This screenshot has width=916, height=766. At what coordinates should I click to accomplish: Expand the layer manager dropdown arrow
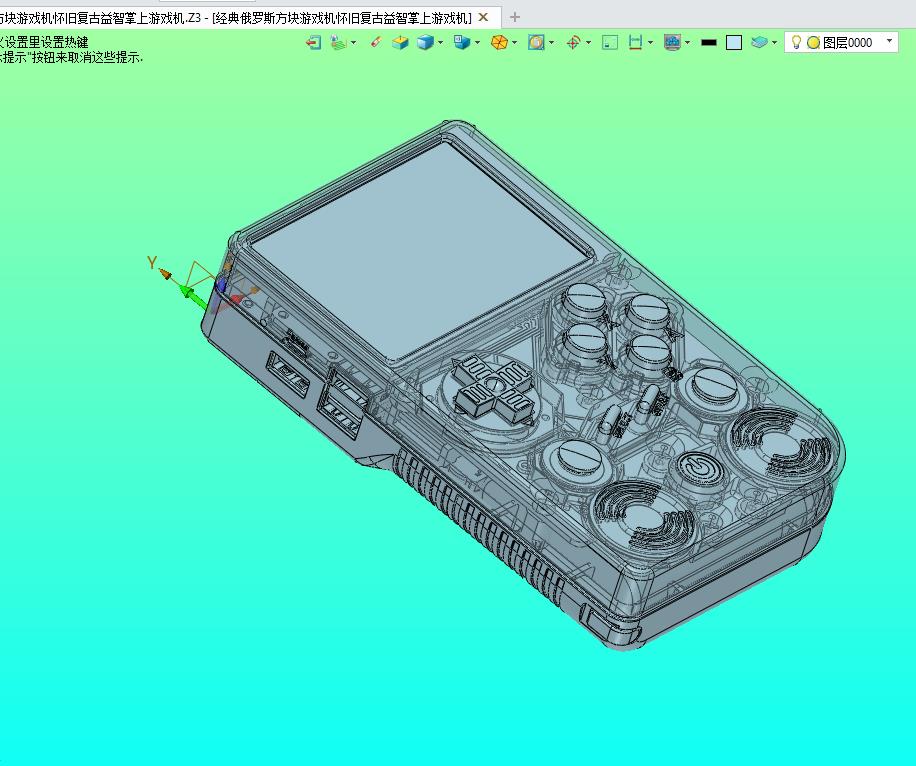point(775,43)
